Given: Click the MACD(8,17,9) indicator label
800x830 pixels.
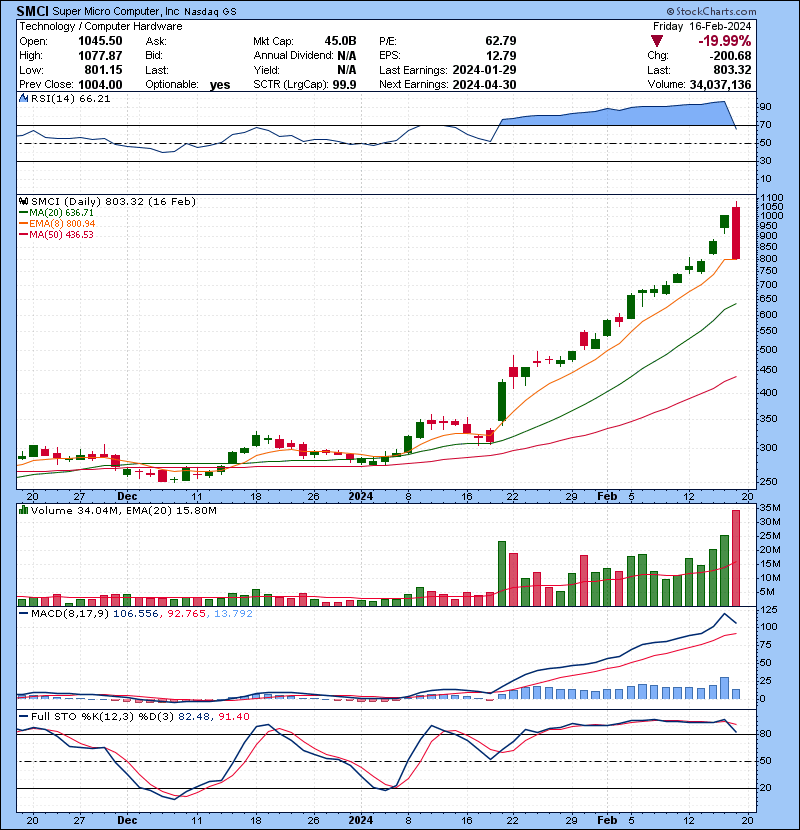Looking at the screenshot, I should (70, 614).
